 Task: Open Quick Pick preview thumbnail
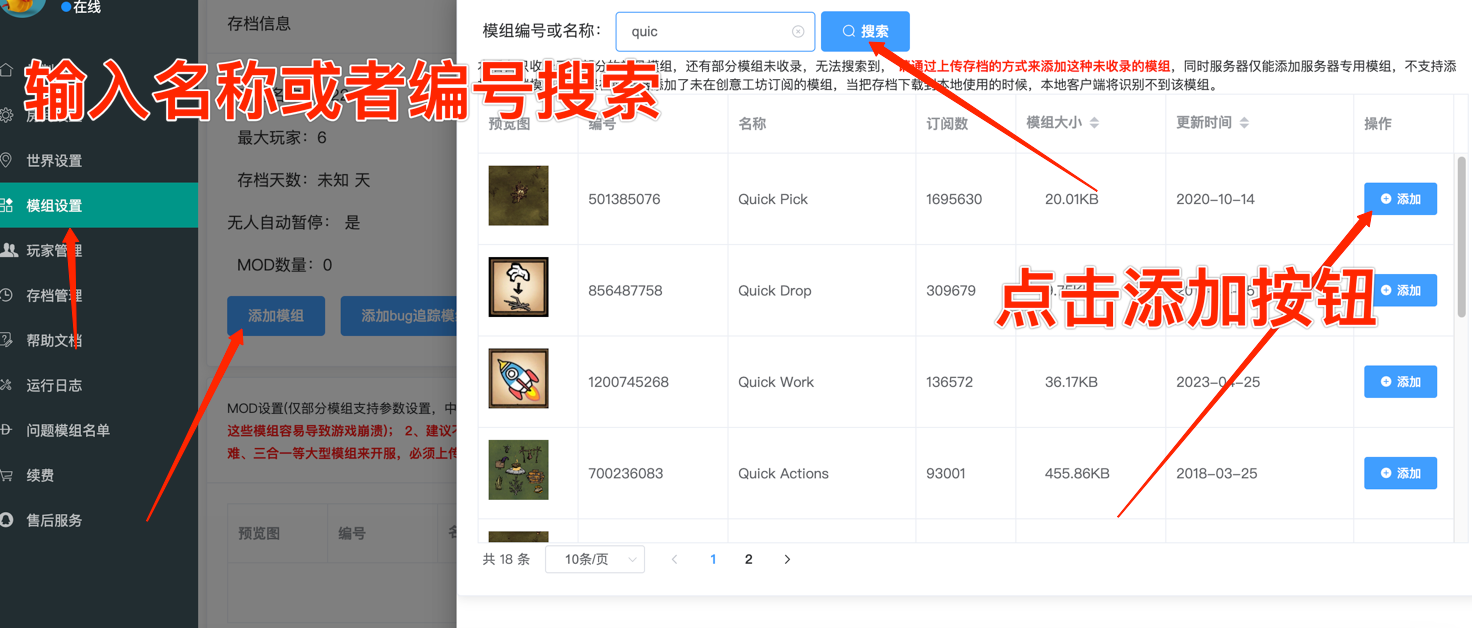pos(518,196)
